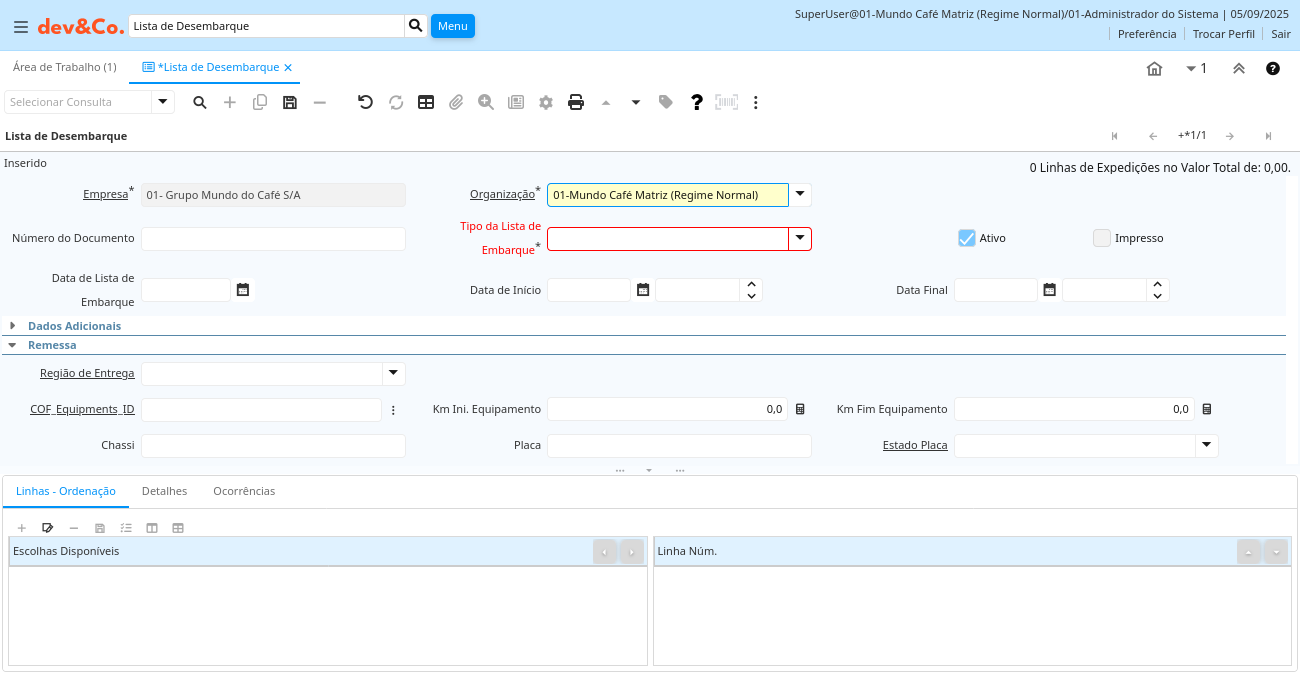Click the Help question mark toolbar icon
Image resolution: width=1300 pixels, height=674 pixels.
click(697, 102)
